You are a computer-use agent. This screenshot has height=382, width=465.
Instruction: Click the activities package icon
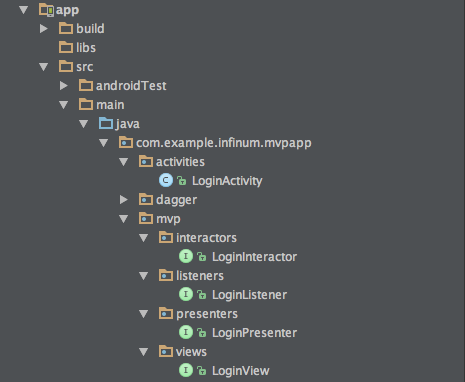[x=146, y=161]
